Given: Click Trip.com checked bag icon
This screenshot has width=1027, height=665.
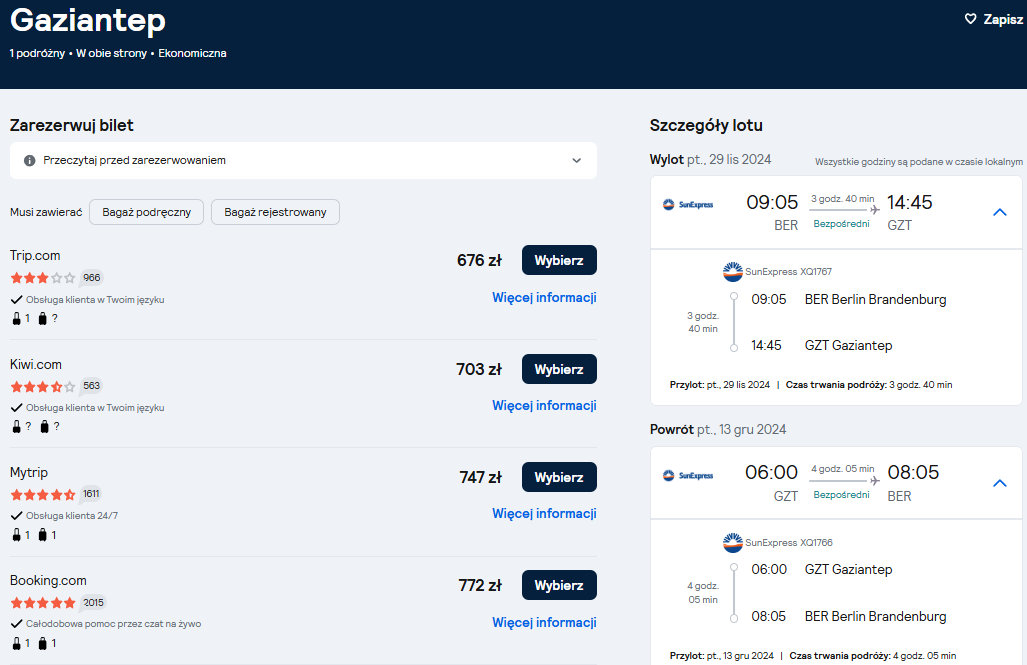Looking at the screenshot, I should [x=43, y=318].
